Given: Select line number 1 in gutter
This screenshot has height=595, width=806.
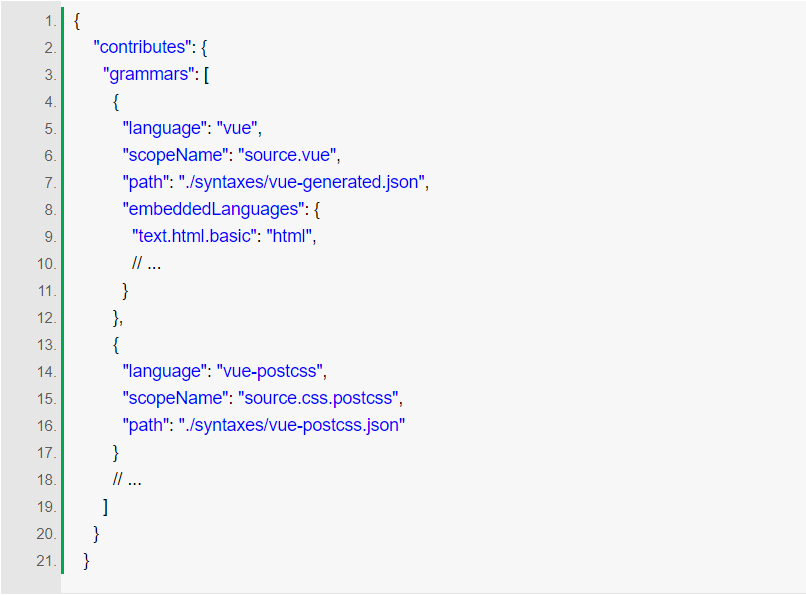Looking at the screenshot, I should (50, 21).
